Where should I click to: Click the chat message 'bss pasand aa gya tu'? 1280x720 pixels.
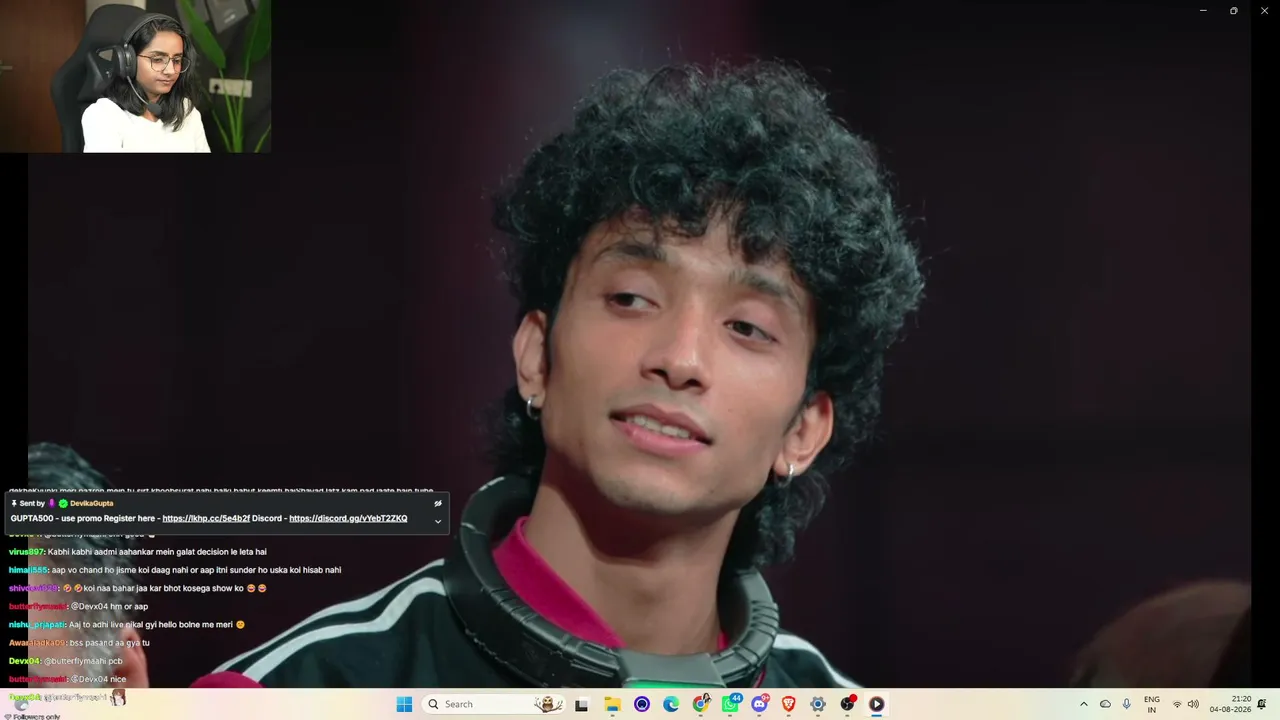[109, 643]
